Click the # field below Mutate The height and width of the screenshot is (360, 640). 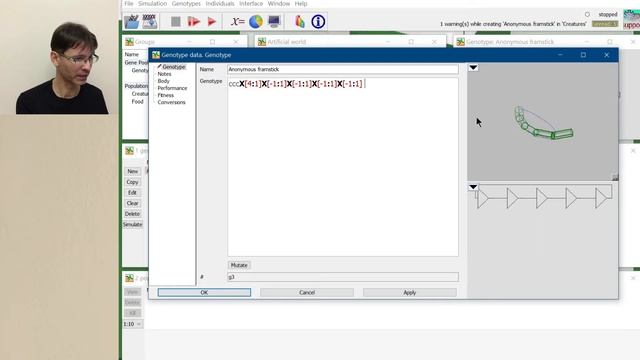343,277
